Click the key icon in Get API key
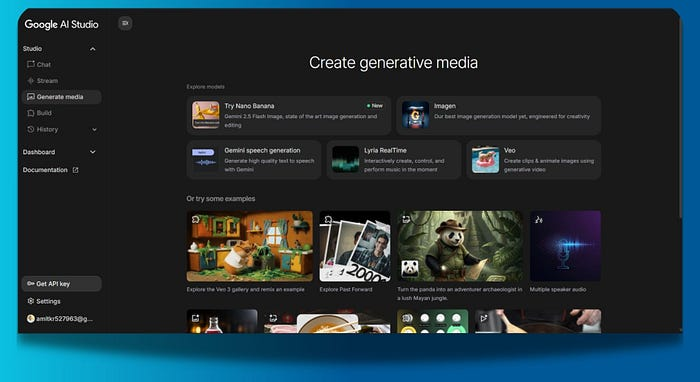Viewport: 700px width, 382px height. click(30, 284)
